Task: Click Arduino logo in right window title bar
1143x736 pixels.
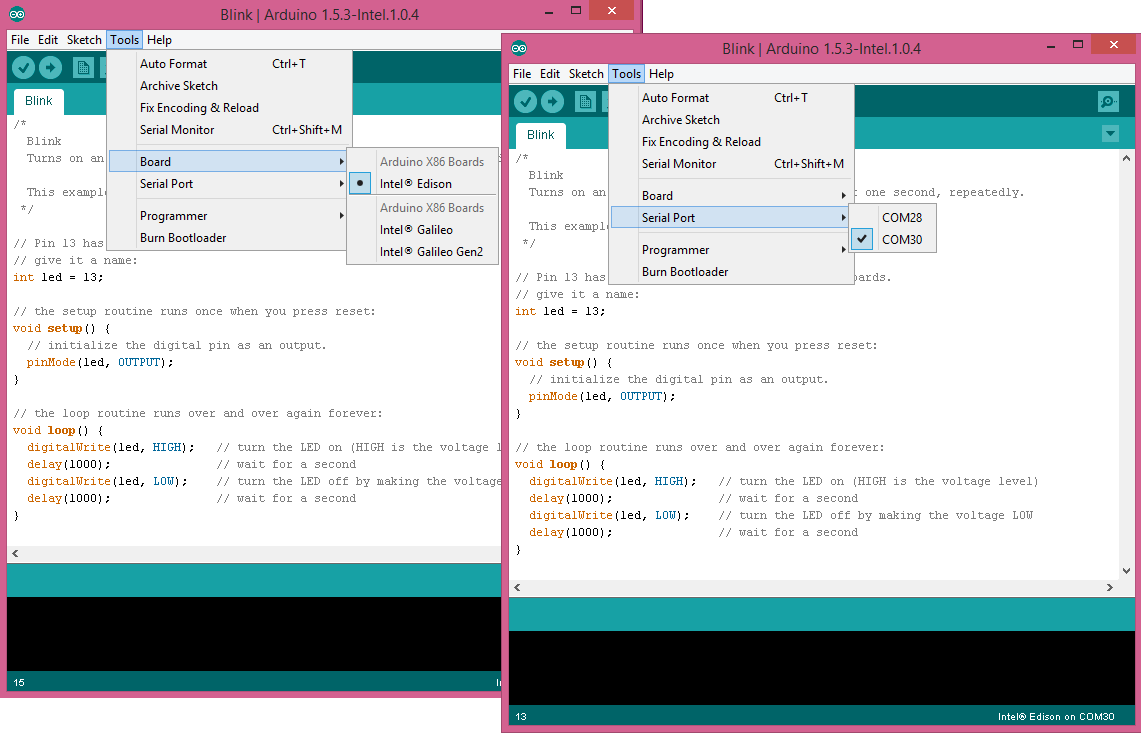Action: [x=519, y=48]
